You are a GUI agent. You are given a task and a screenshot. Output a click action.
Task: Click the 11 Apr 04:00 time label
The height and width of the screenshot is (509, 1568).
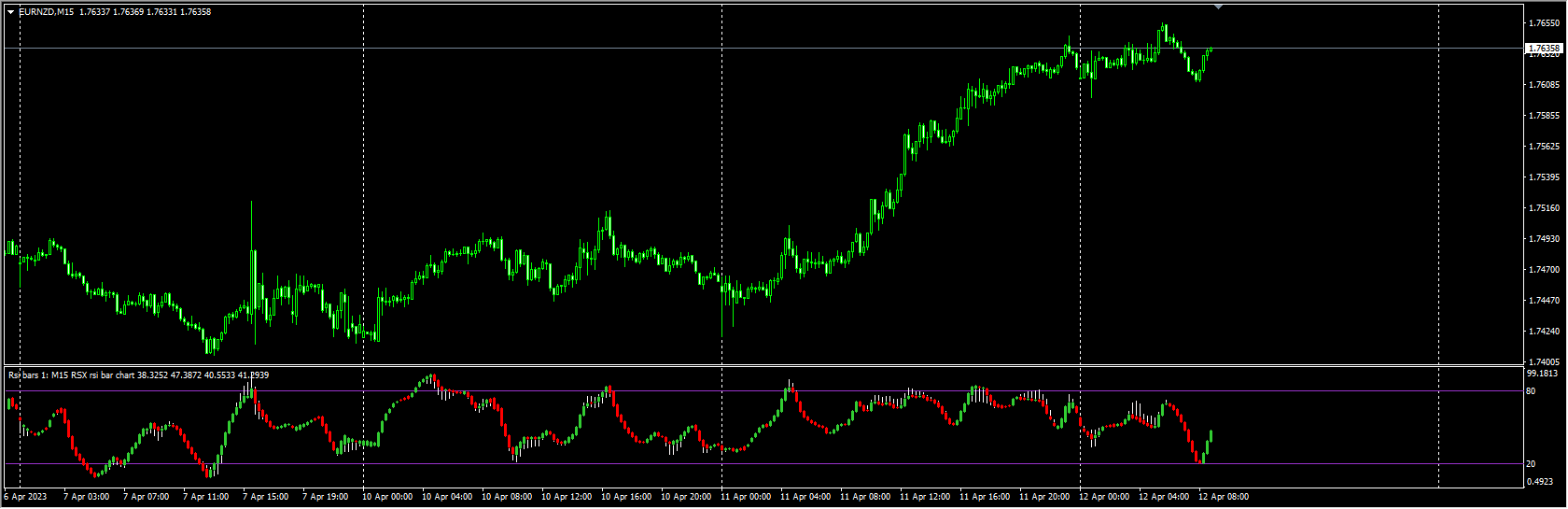(x=805, y=497)
